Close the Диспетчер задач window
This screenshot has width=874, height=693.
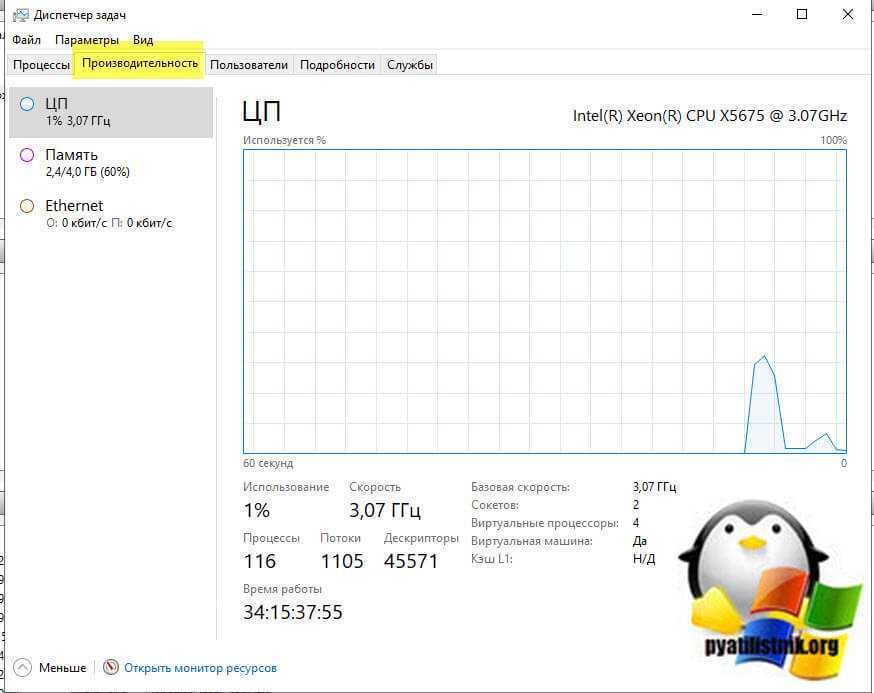click(x=848, y=14)
